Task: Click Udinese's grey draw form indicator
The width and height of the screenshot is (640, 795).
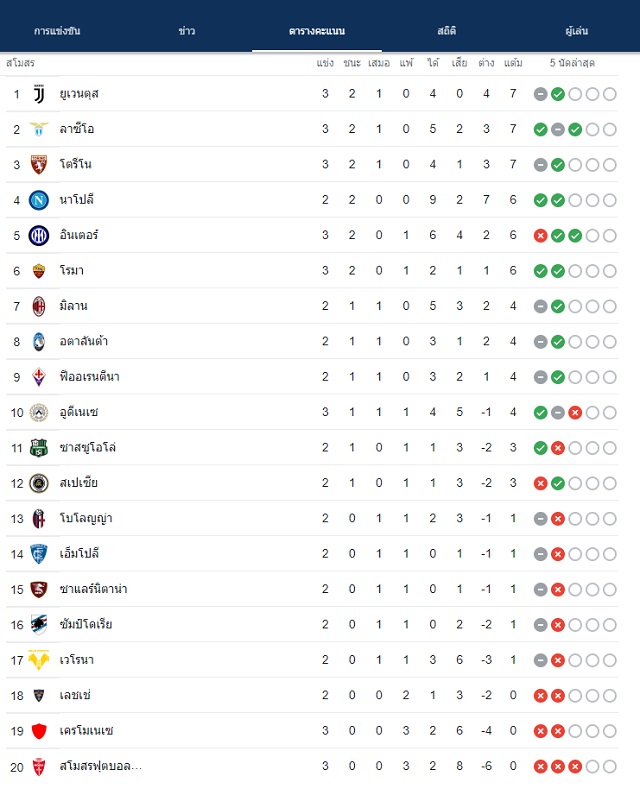Action: (x=558, y=413)
